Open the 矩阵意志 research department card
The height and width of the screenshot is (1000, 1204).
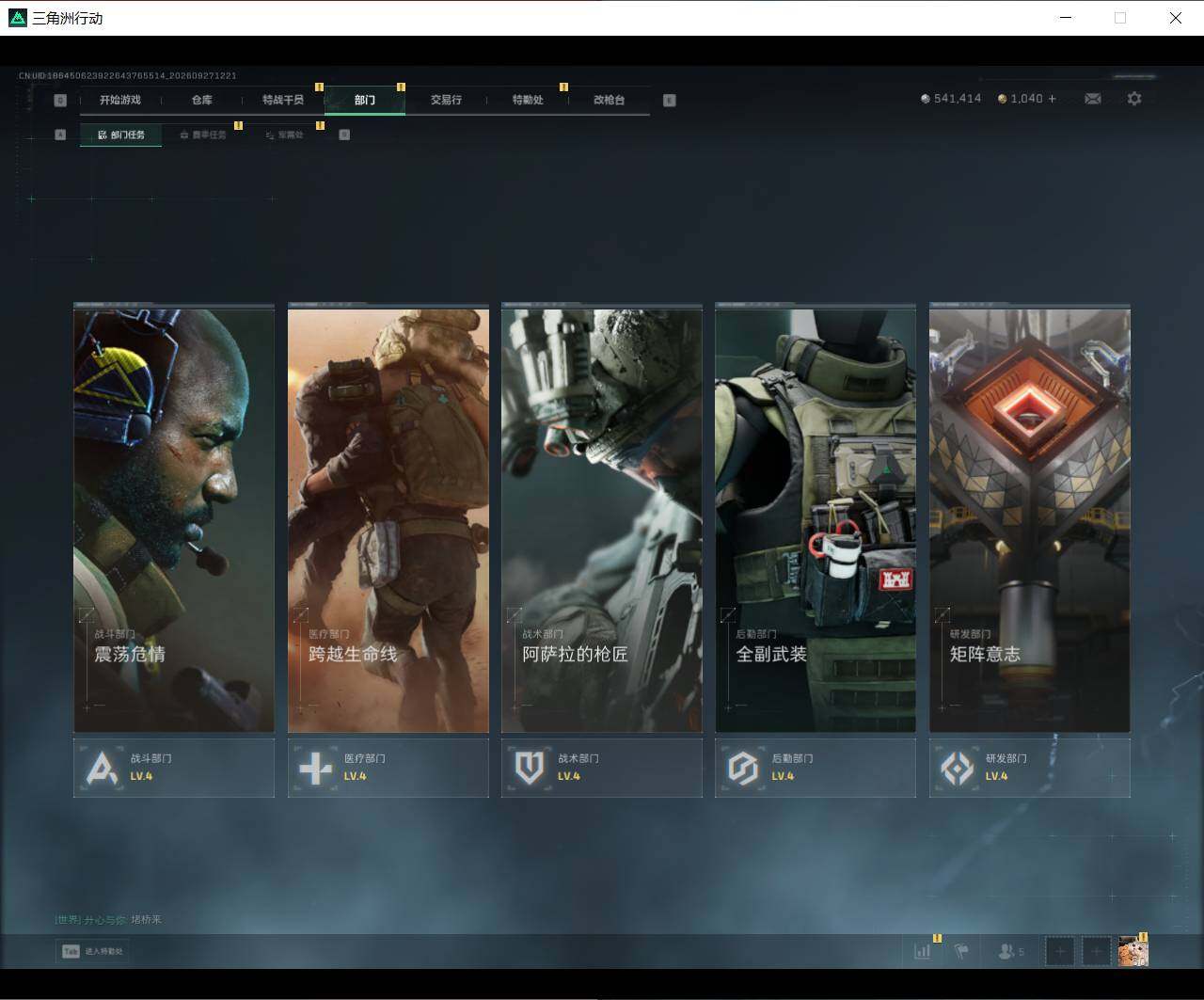point(1030,518)
